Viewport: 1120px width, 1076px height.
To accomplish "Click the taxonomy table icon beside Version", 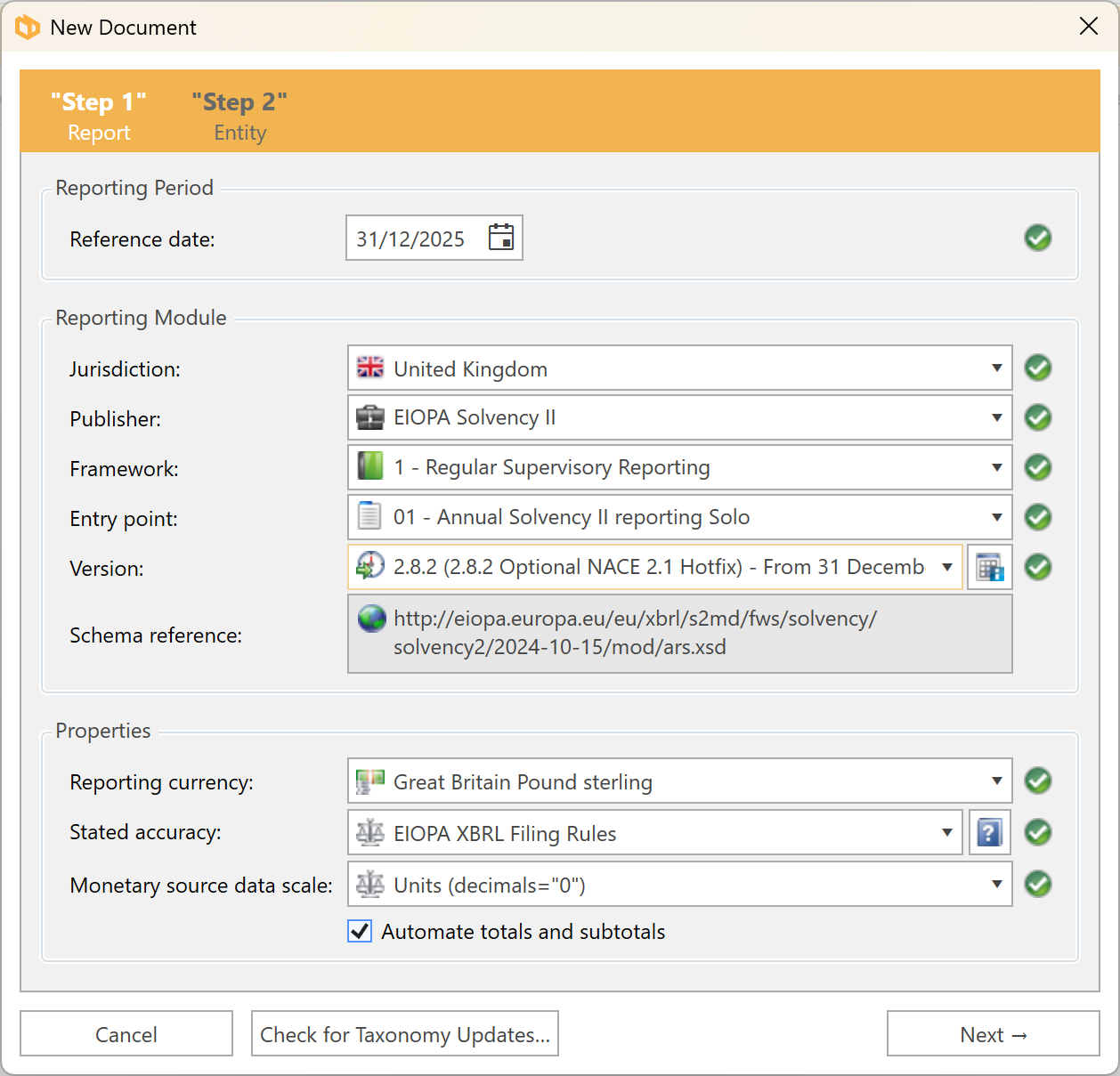I will pyautogui.click(x=989, y=567).
